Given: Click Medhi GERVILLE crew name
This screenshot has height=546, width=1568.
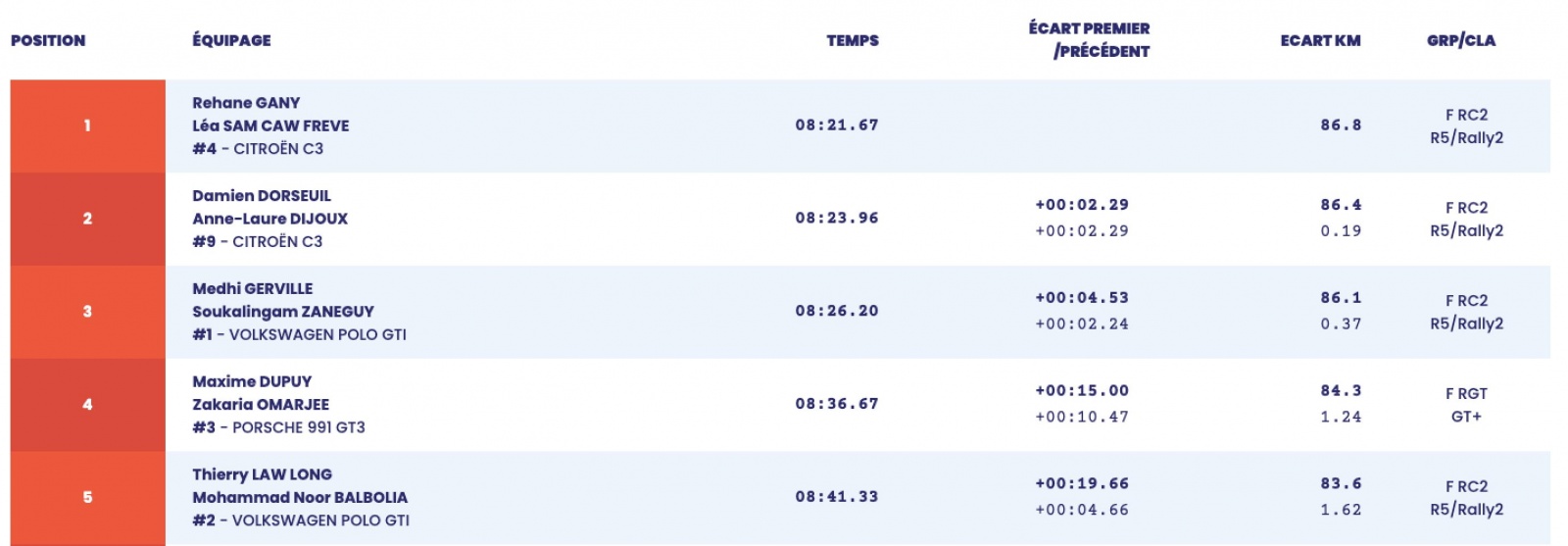Looking at the screenshot, I should 253,289.
